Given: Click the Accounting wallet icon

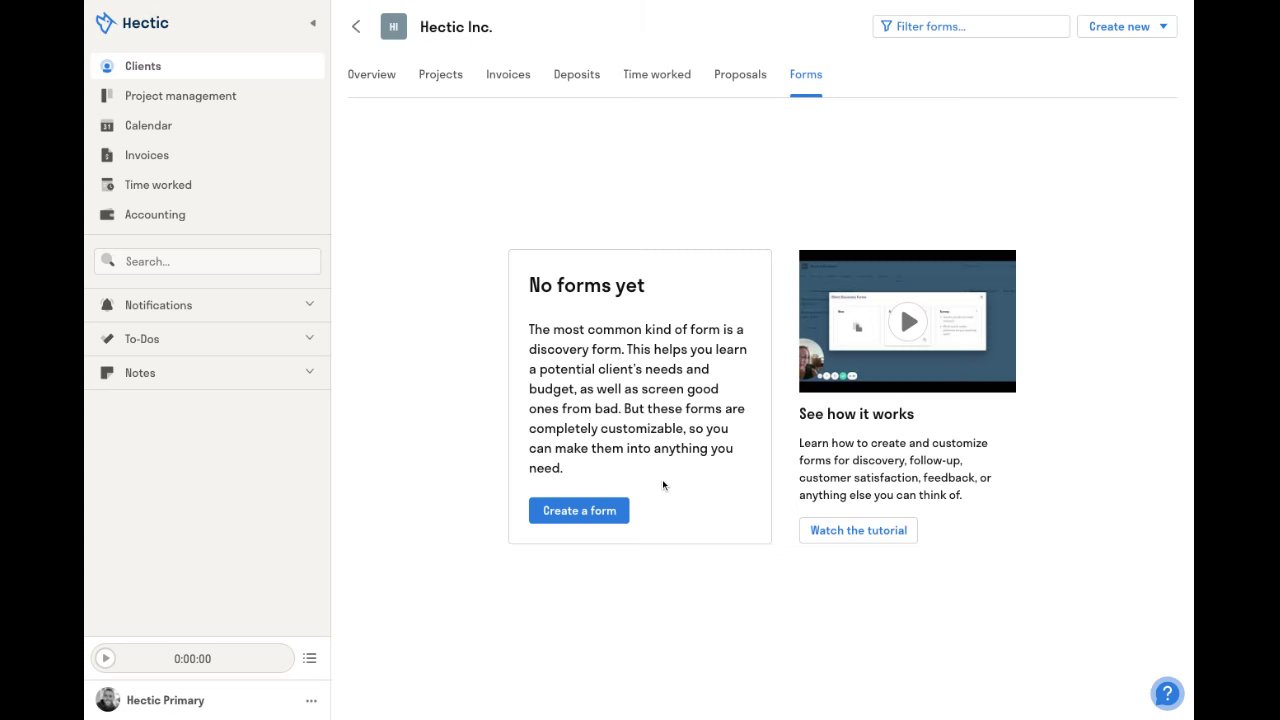Looking at the screenshot, I should (107, 215).
